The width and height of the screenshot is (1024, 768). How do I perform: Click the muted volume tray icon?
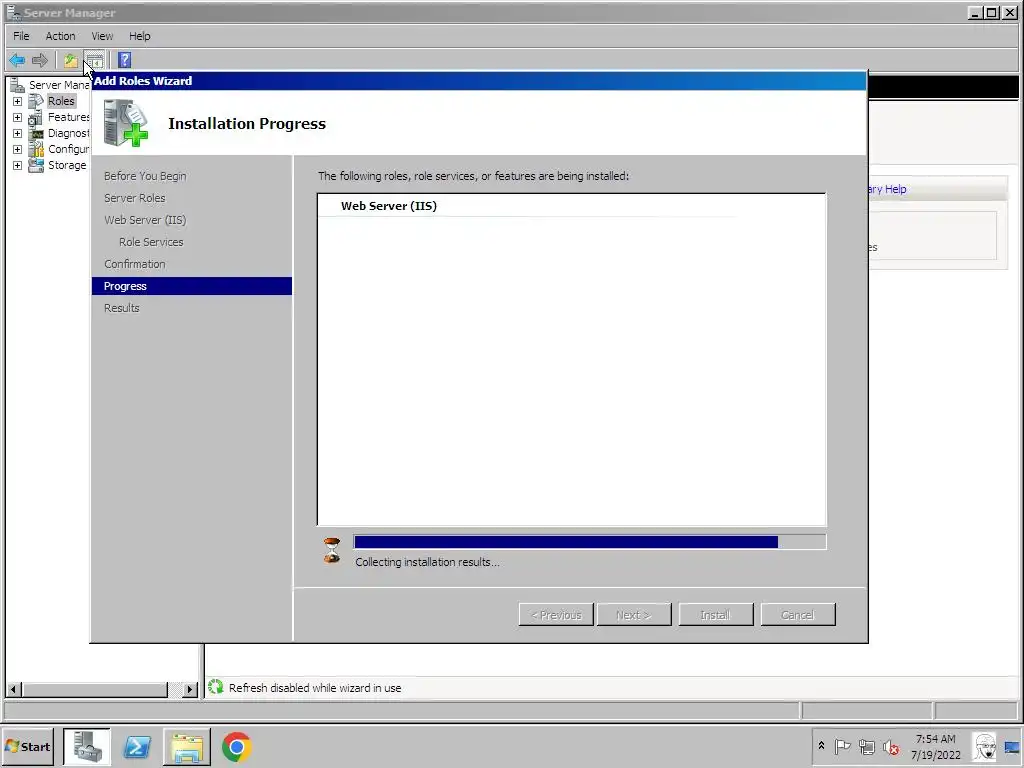891,746
